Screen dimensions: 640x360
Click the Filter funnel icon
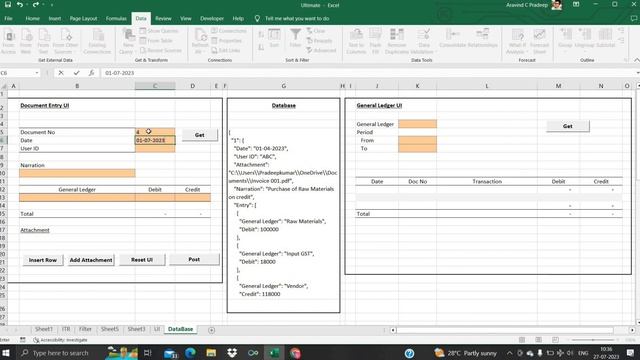(x=295, y=38)
